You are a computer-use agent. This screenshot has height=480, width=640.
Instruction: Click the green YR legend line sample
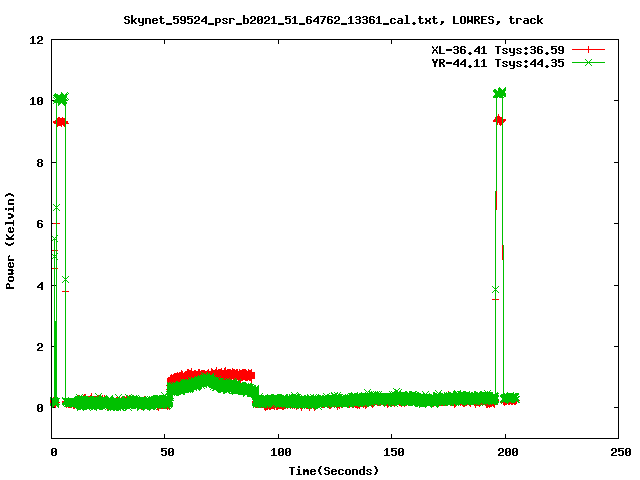point(588,62)
